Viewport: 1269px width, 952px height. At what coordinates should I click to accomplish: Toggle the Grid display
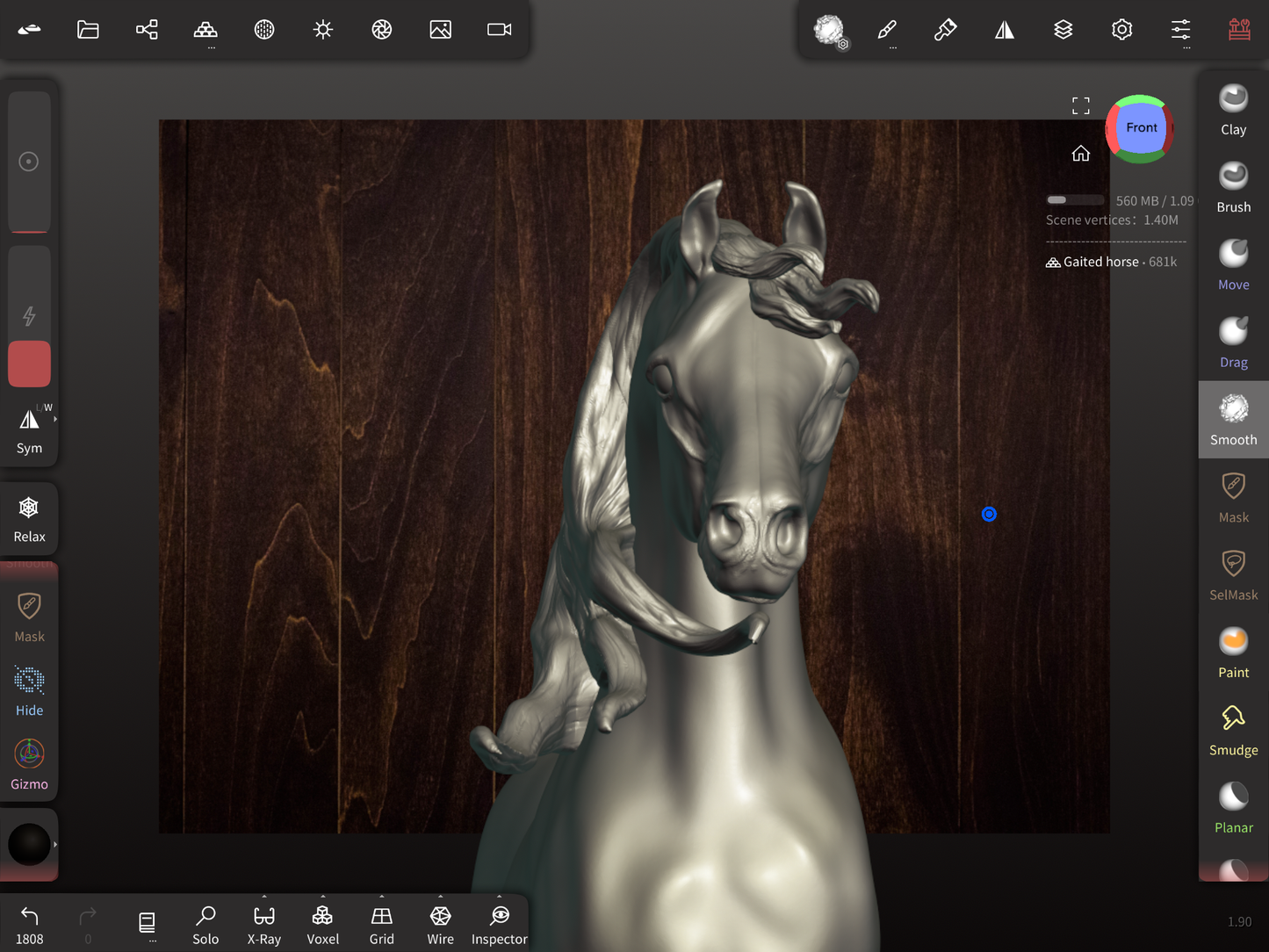coord(381,925)
